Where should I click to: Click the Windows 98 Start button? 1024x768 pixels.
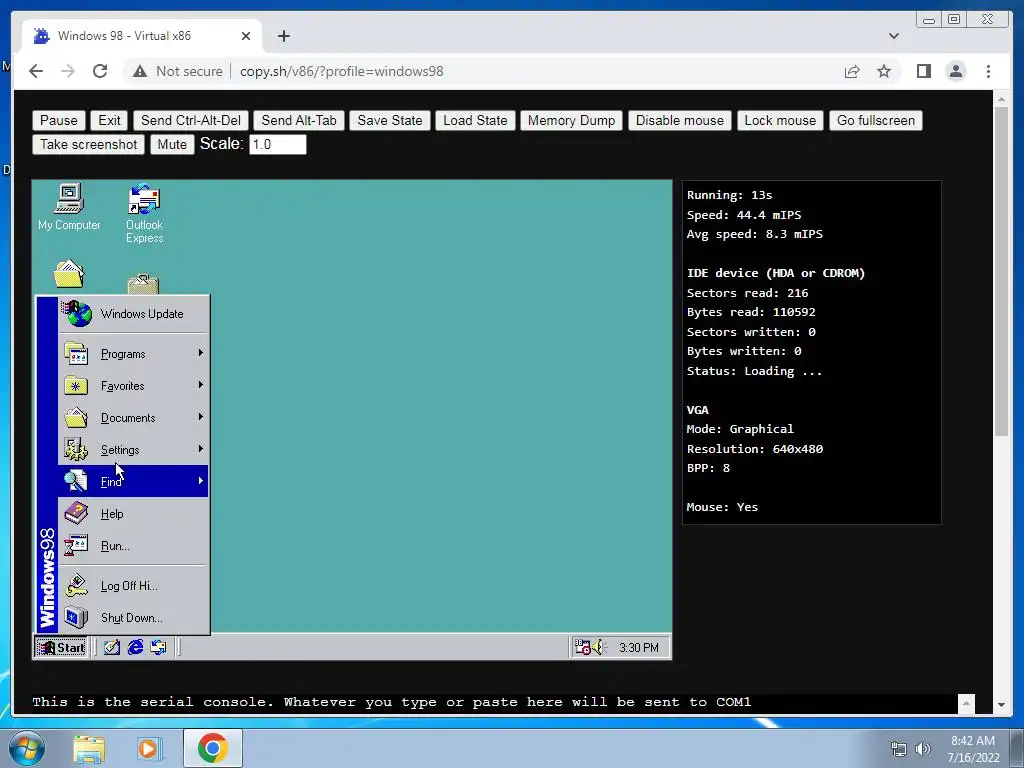[61, 647]
